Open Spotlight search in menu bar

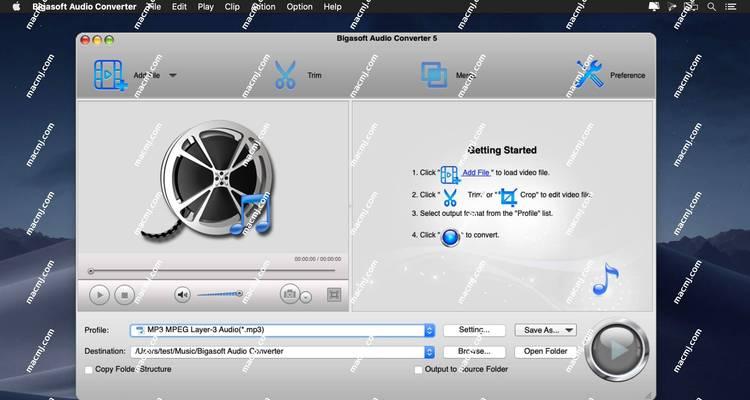[712, 7]
